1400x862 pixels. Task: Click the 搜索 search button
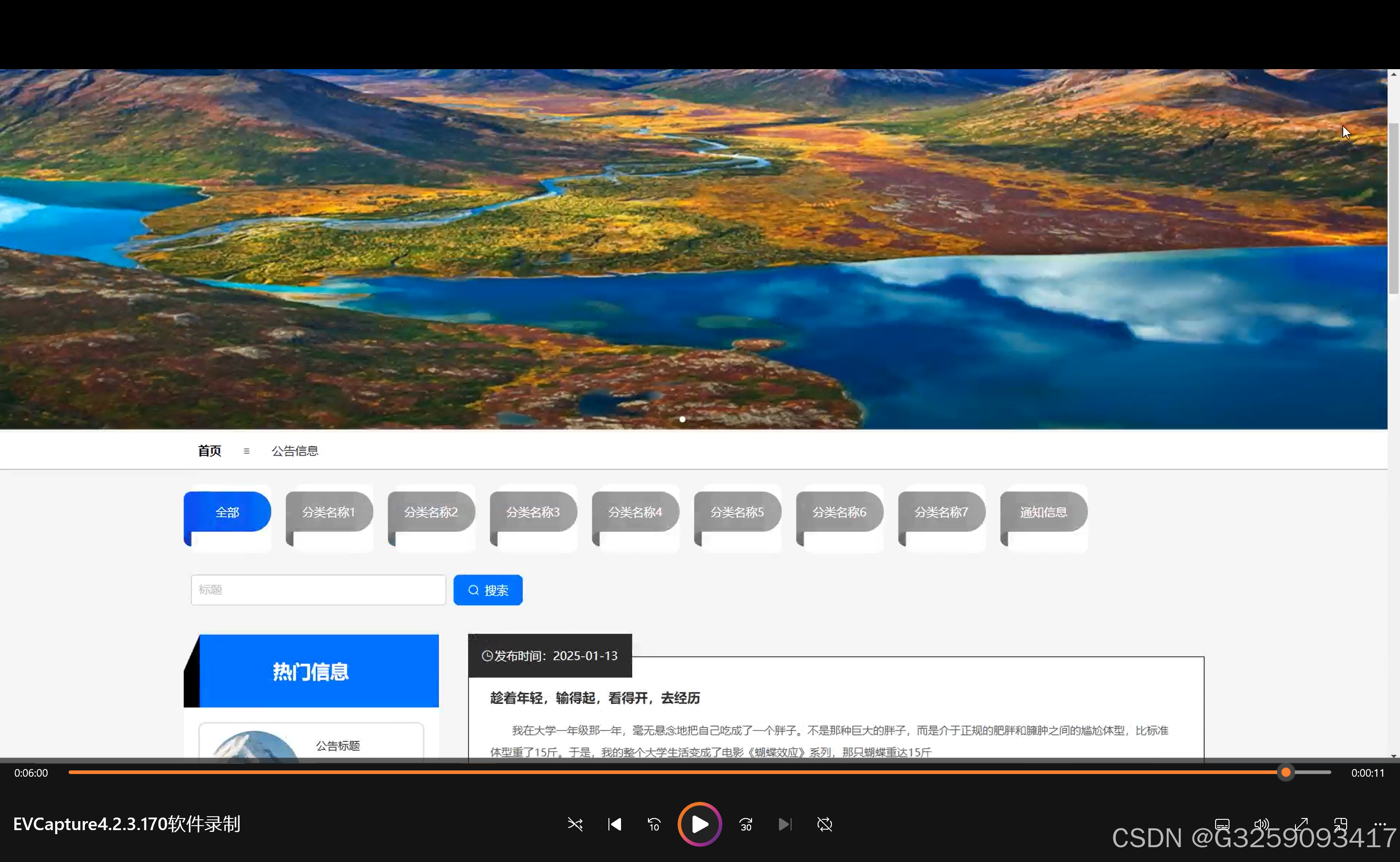tap(488, 590)
